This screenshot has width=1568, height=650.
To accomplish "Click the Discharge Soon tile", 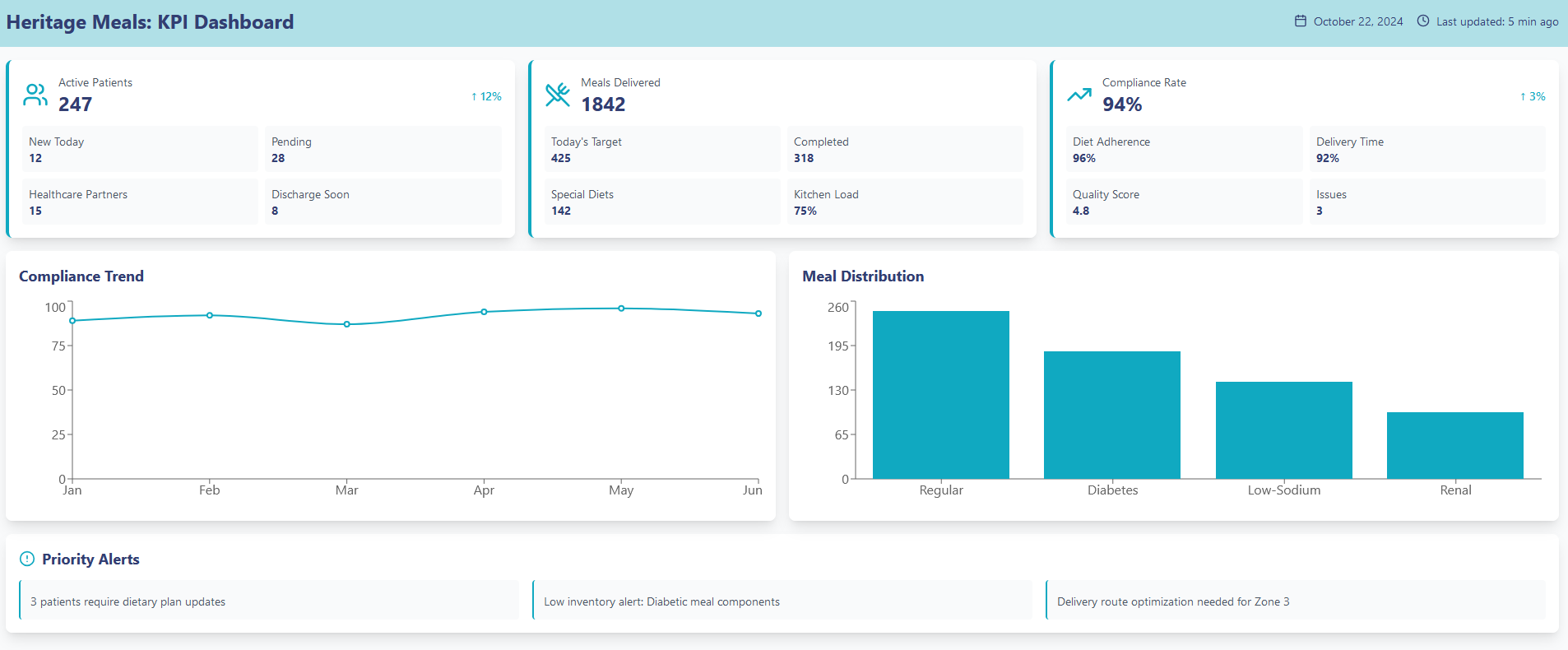I will 383,202.
